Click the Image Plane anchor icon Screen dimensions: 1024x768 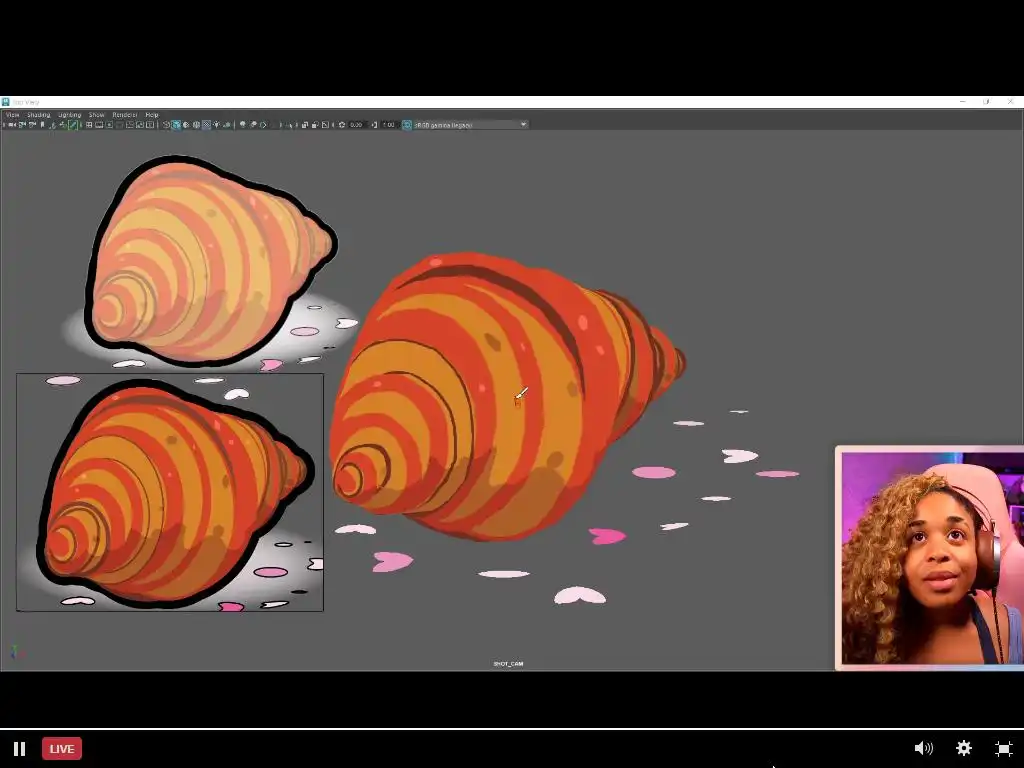point(53,125)
